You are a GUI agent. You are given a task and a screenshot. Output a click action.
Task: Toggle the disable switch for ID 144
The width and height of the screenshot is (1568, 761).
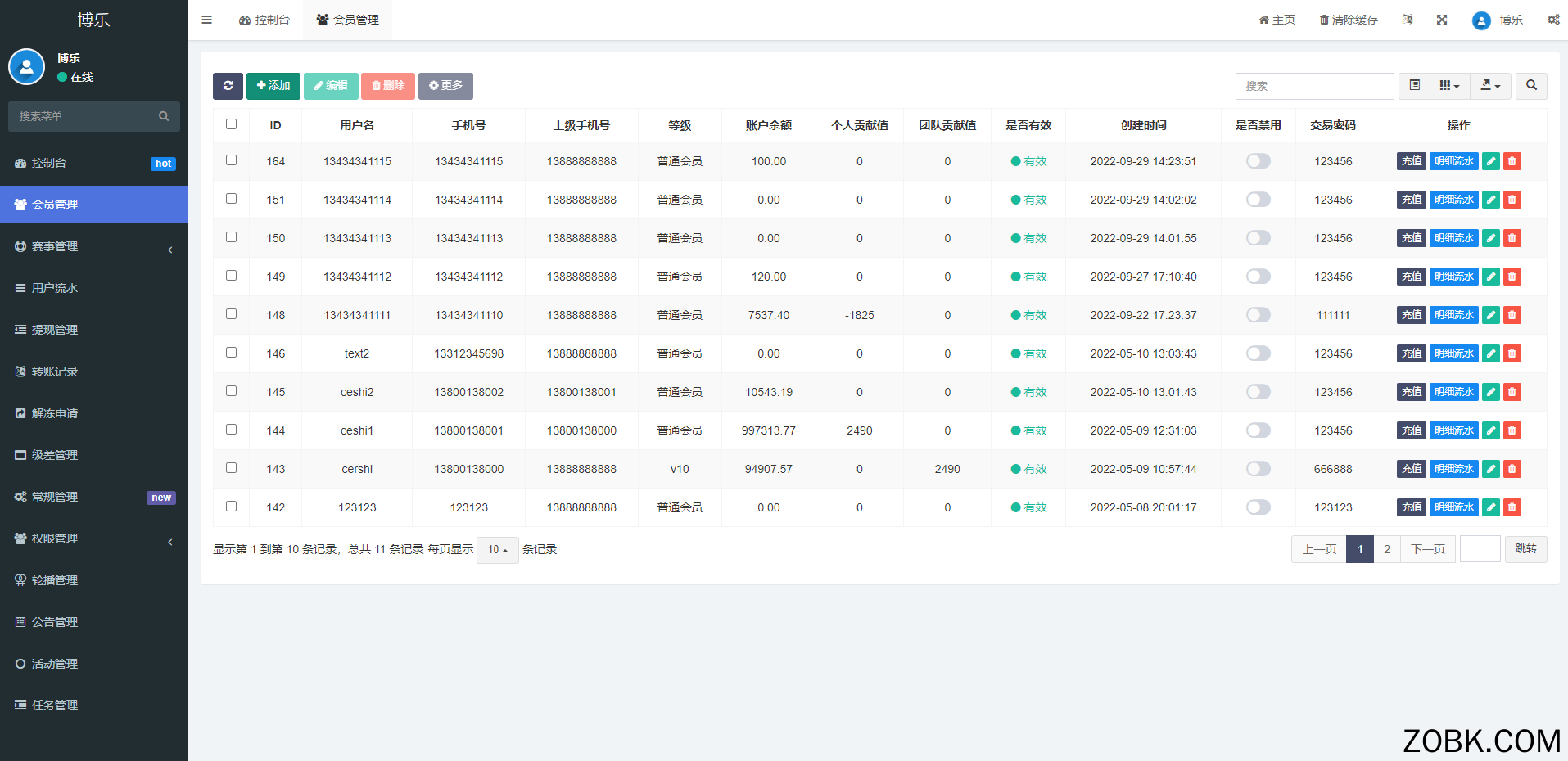tap(1258, 430)
